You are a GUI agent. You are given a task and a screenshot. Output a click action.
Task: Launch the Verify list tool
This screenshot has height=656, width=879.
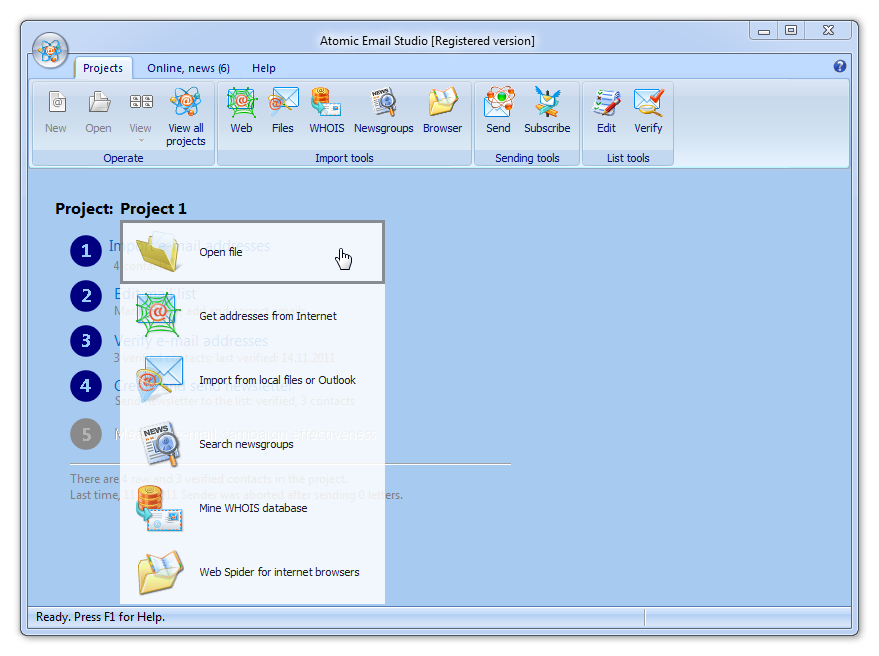(648, 110)
